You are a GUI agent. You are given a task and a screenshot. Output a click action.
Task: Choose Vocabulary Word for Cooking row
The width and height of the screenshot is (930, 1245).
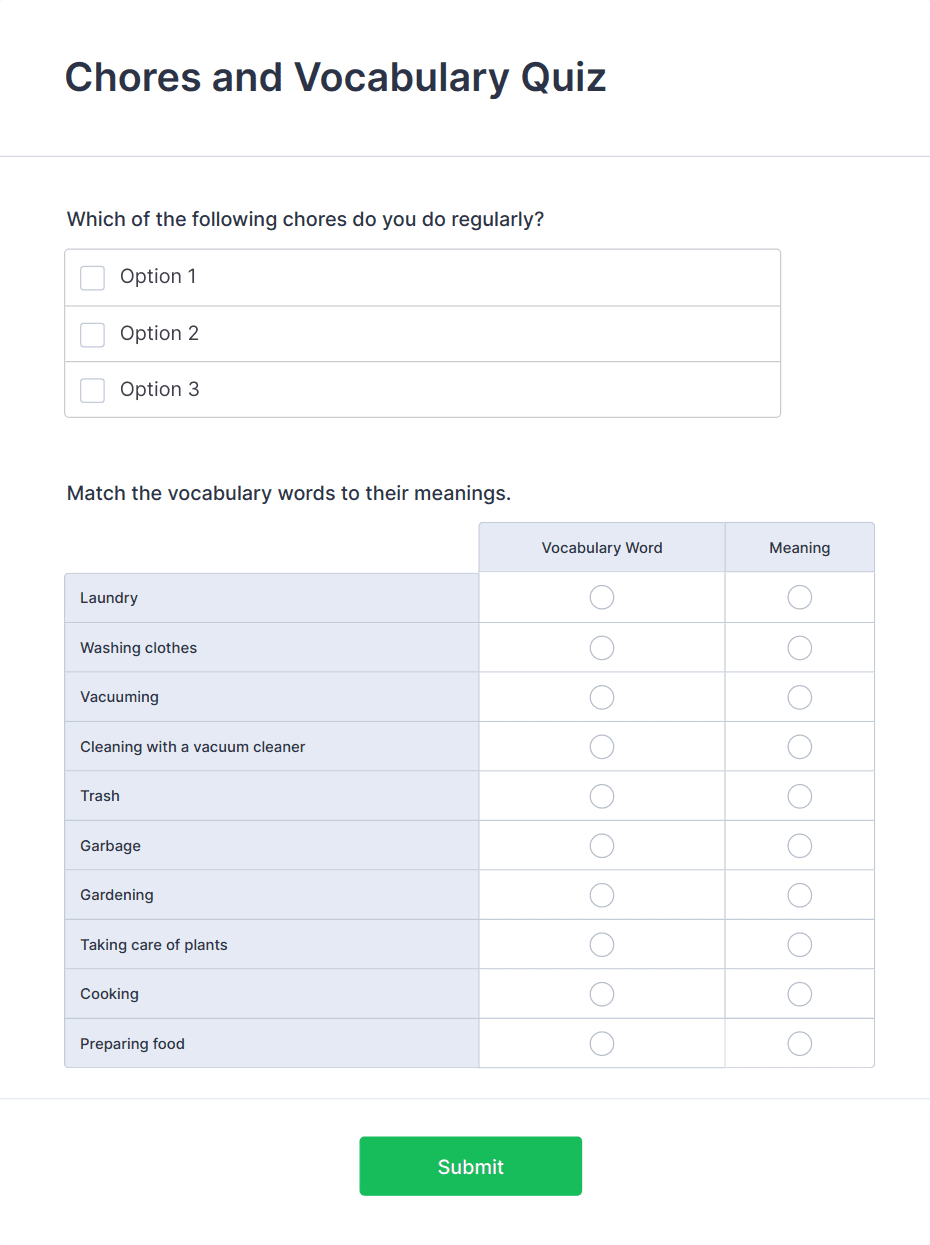coord(602,994)
